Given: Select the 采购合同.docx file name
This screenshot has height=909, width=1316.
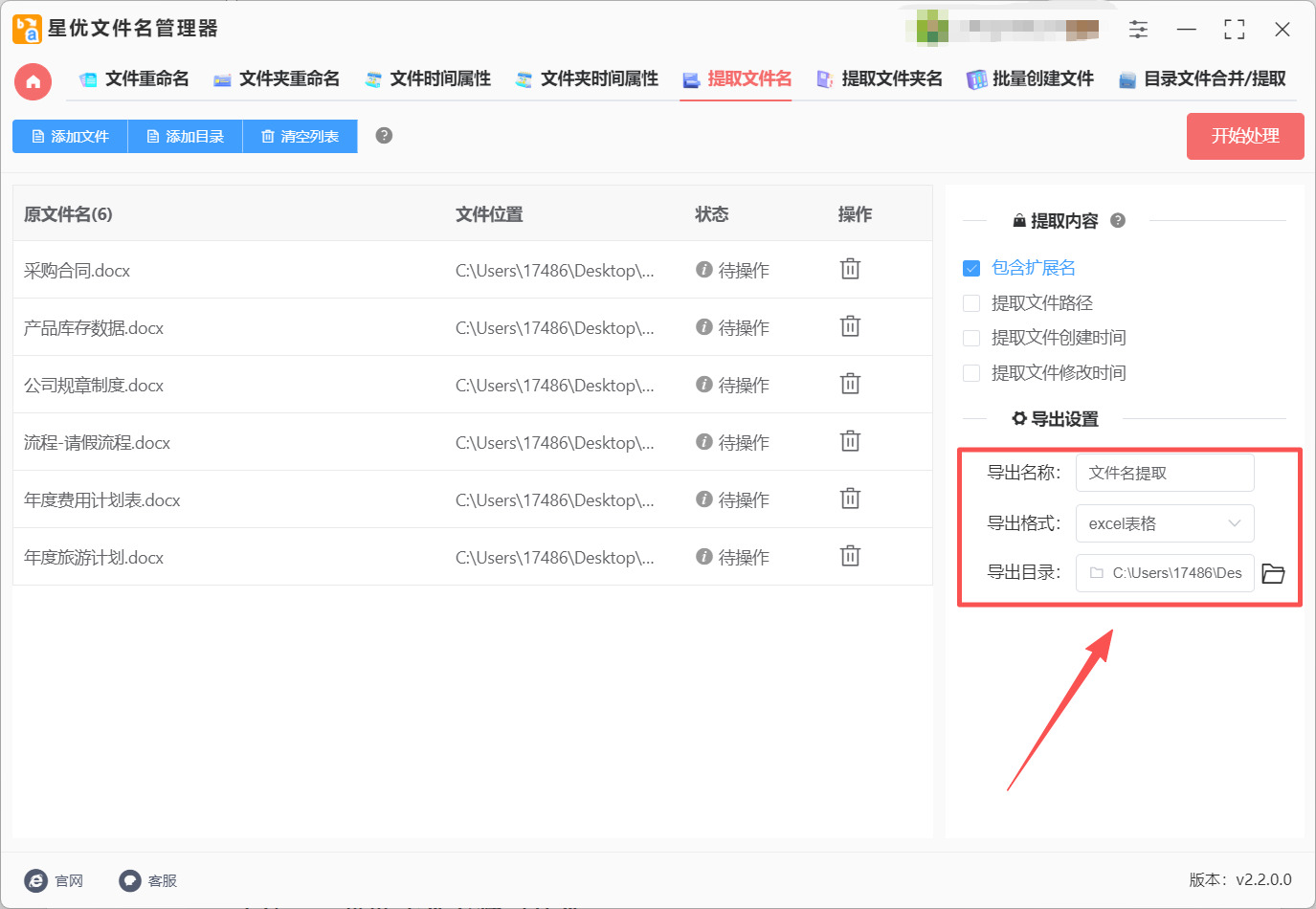Looking at the screenshot, I should 77,271.
